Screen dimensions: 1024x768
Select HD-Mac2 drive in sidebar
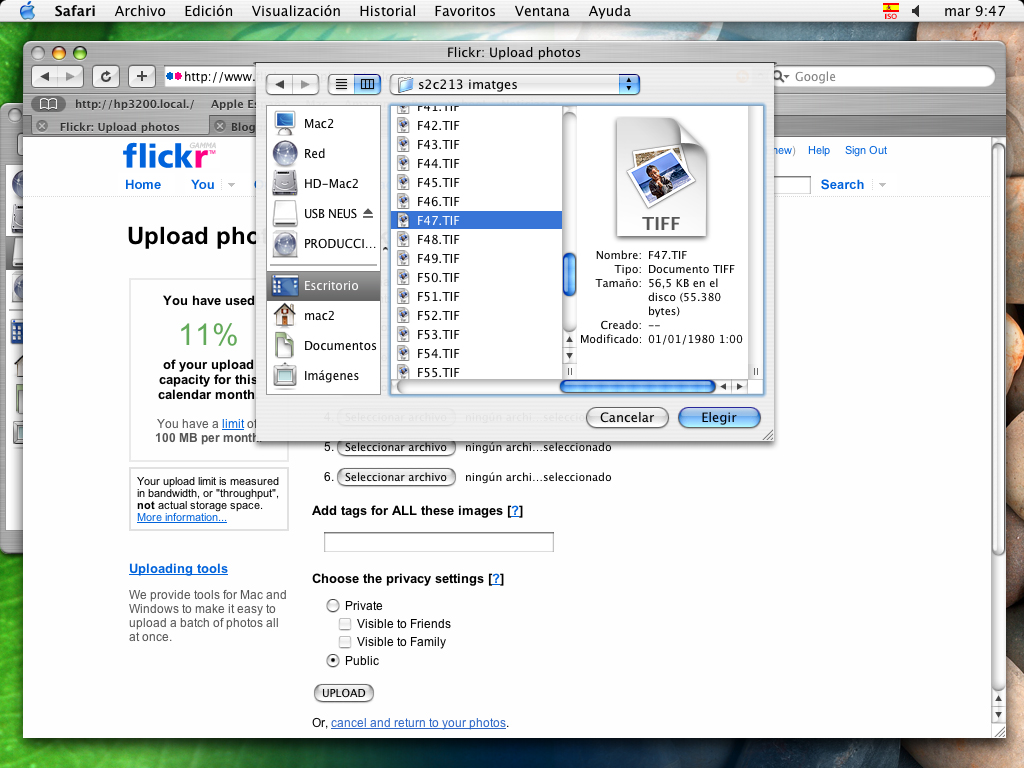pyautogui.click(x=323, y=184)
